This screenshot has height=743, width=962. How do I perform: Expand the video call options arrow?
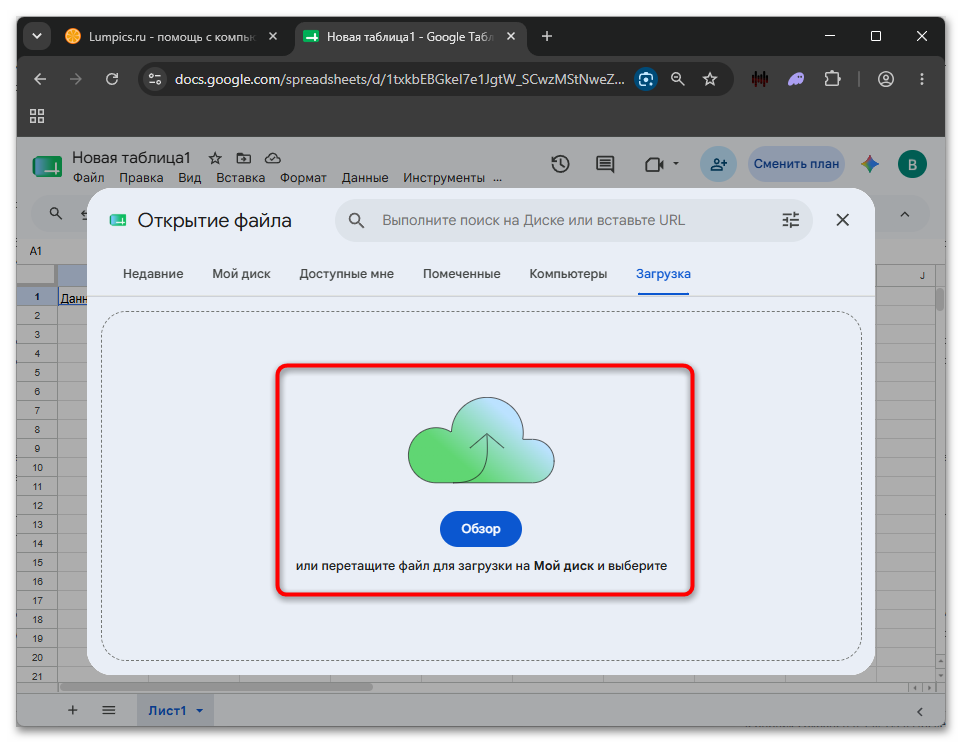pos(675,164)
